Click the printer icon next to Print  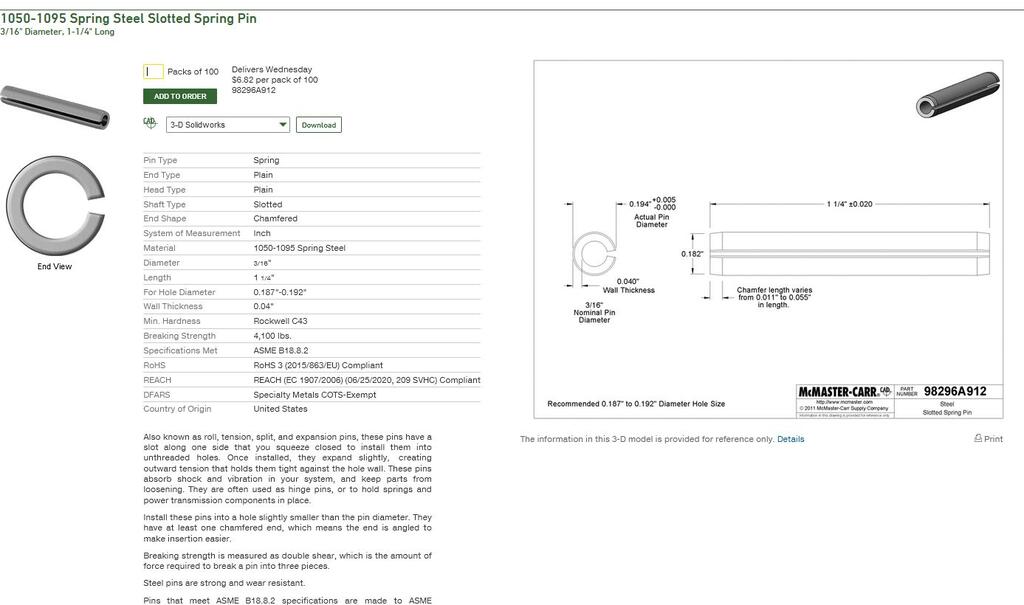(978, 438)
